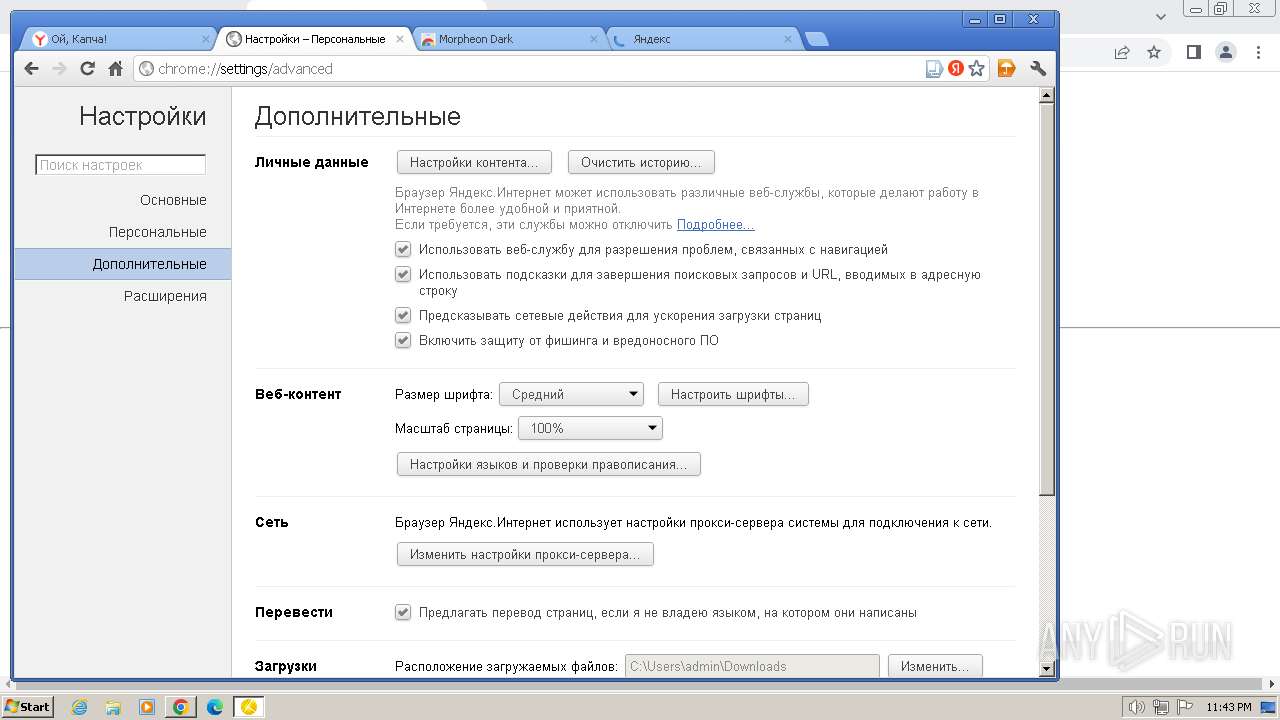Click the settings page vertical scrollbar thumb
1280x720 pixels.
(x=1047, y=300)
